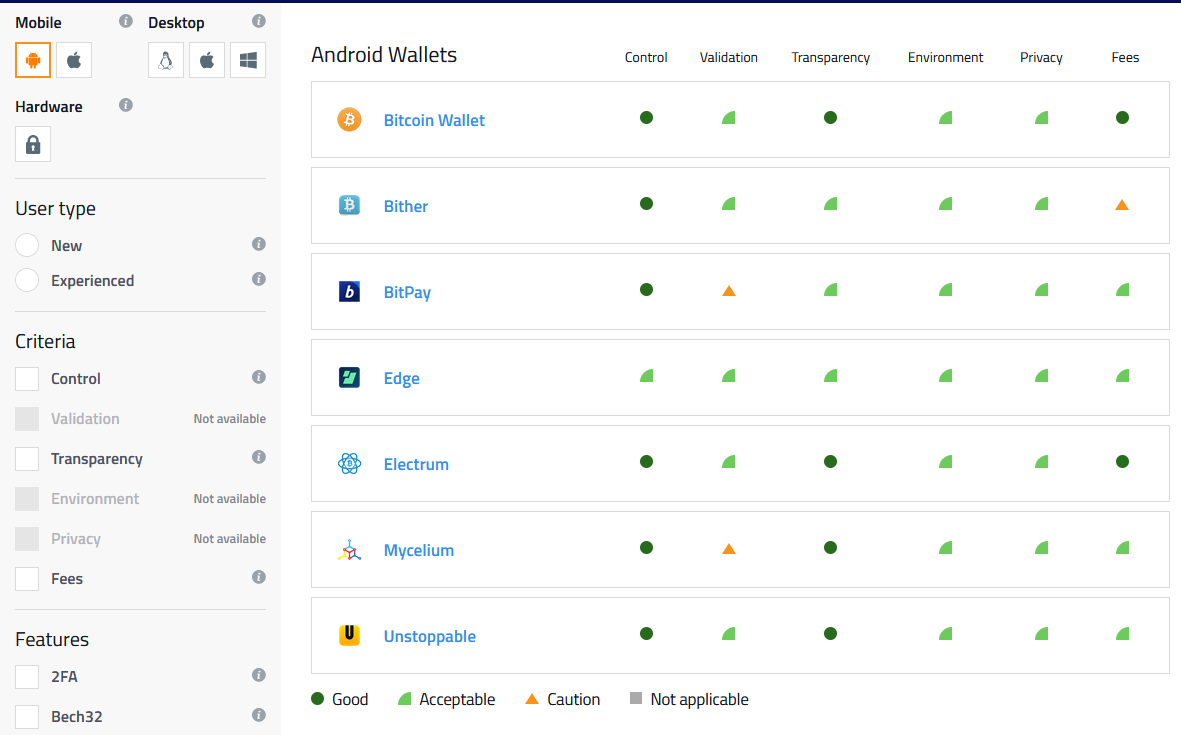Tick the 2FA feature checkbox
The width and height of the screenshot is (1181, 735).
click(27, 676)
